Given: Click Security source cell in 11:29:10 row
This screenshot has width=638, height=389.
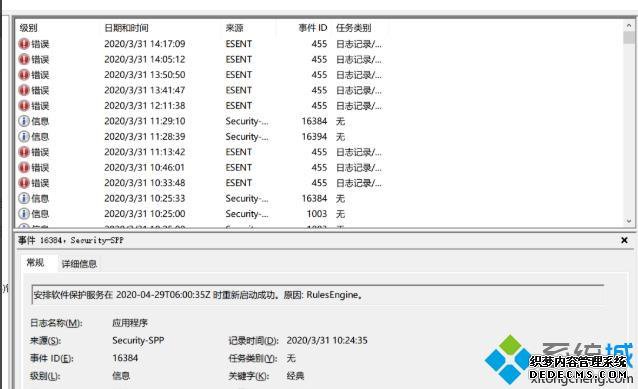Looking at the screenshot, I should [247, 121].
